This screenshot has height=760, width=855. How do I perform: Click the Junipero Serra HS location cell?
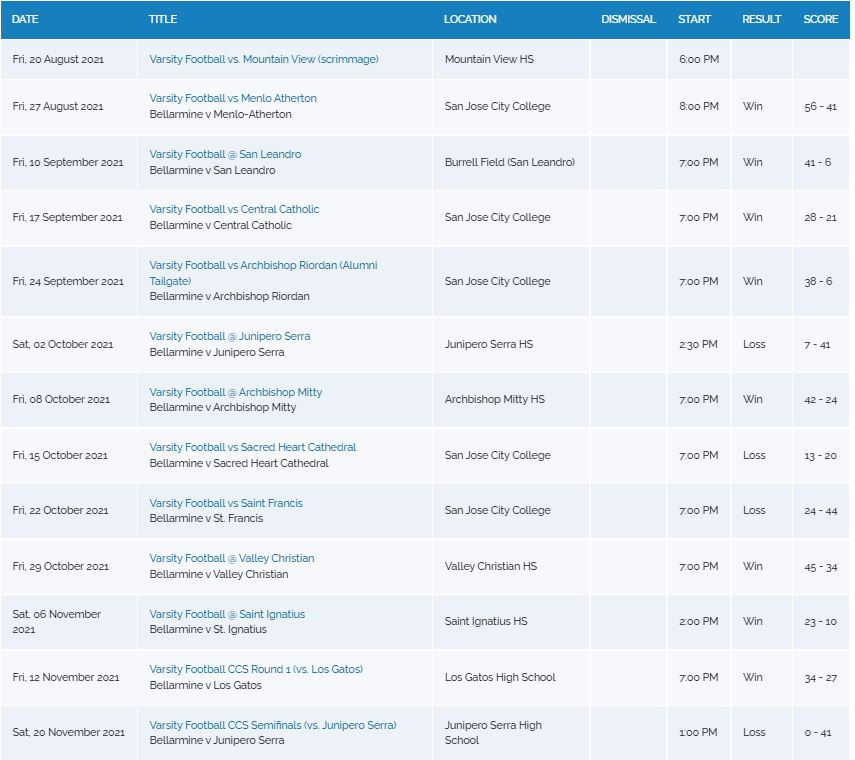pyautogui.click(x=489, y=344)
